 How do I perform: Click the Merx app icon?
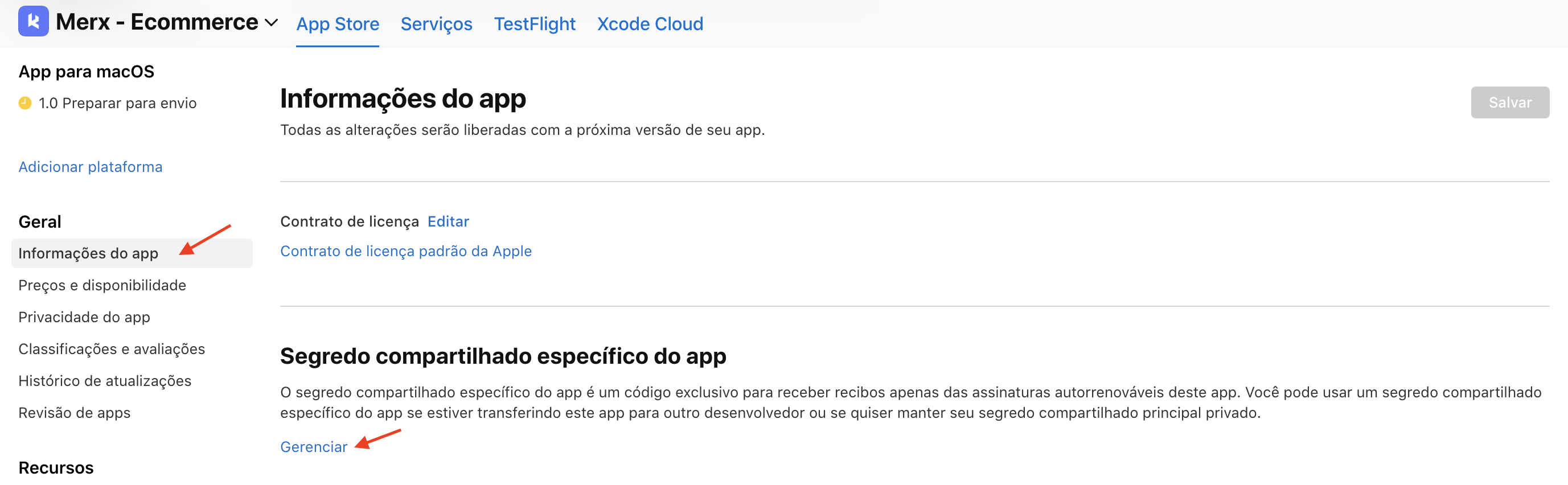tap(34, 23)
